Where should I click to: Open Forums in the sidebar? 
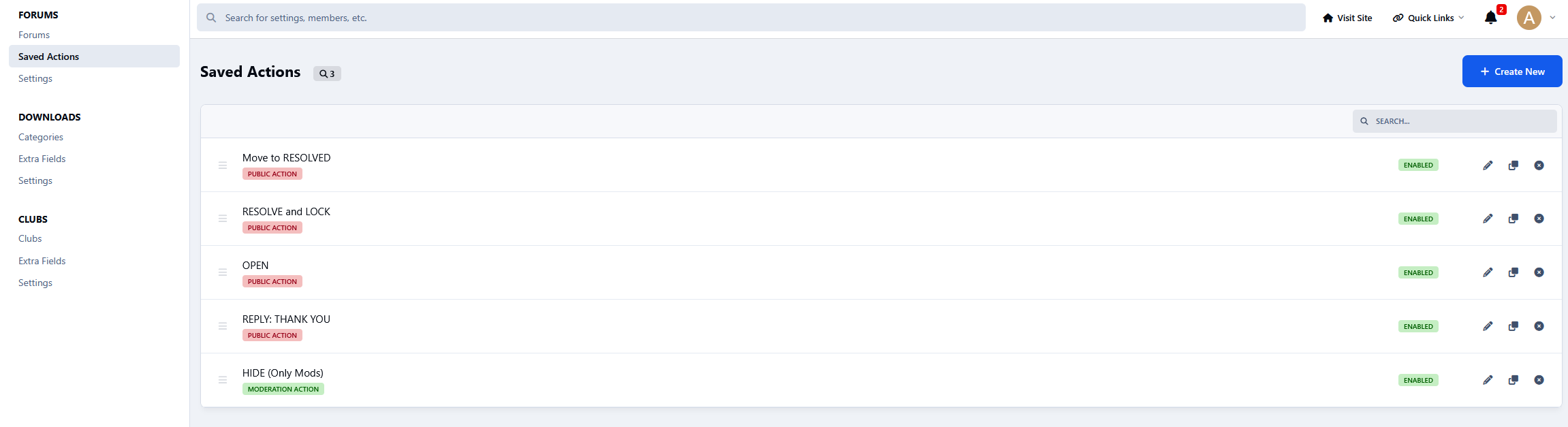point(34,35)
